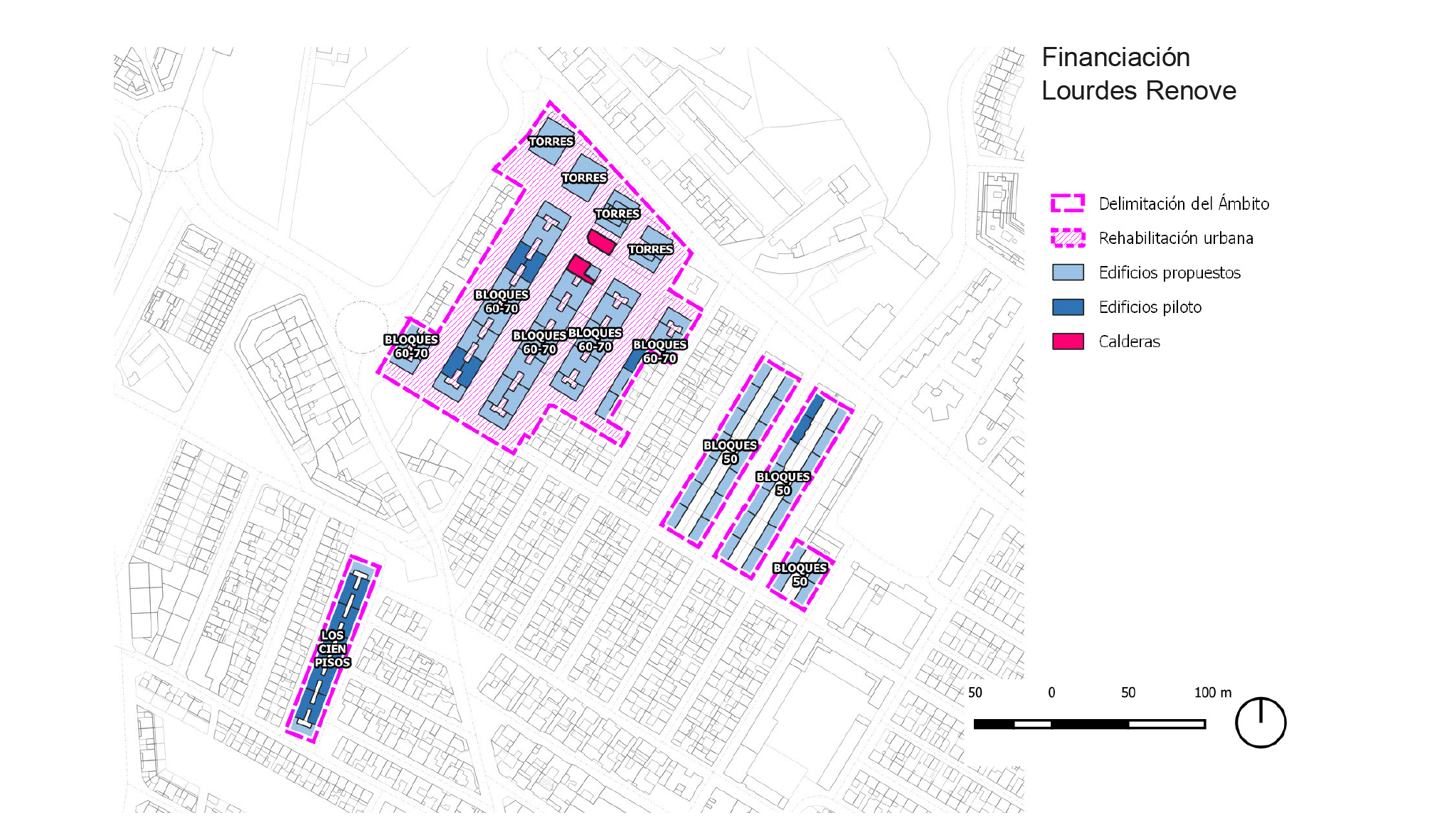This screenshot has height=840, width=1432.
Task: Click the westernmost Bloques 60-70 label
Action: pyautogui.click(x=411, y=346)
